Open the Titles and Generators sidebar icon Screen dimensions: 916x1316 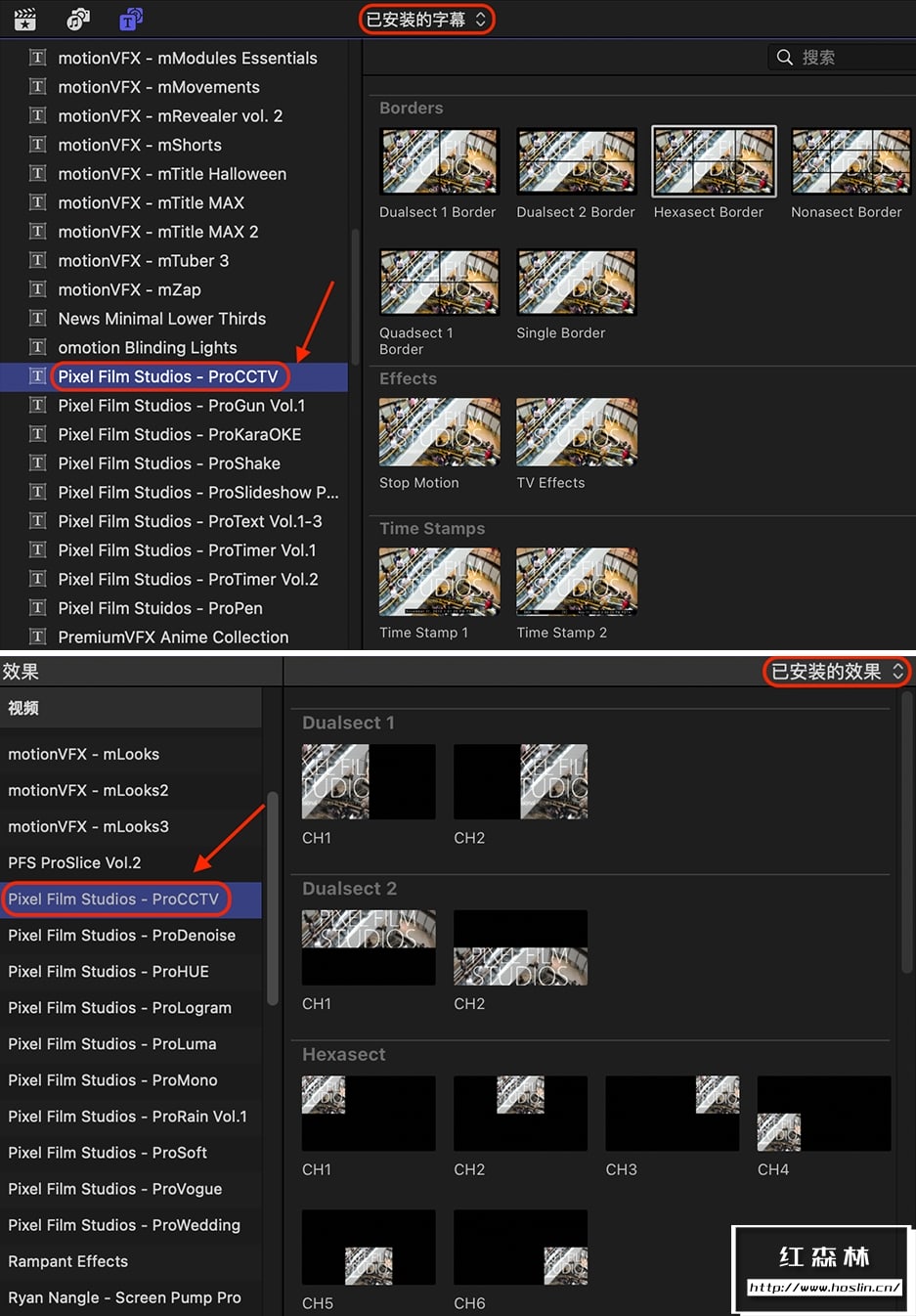click(131, 19)
